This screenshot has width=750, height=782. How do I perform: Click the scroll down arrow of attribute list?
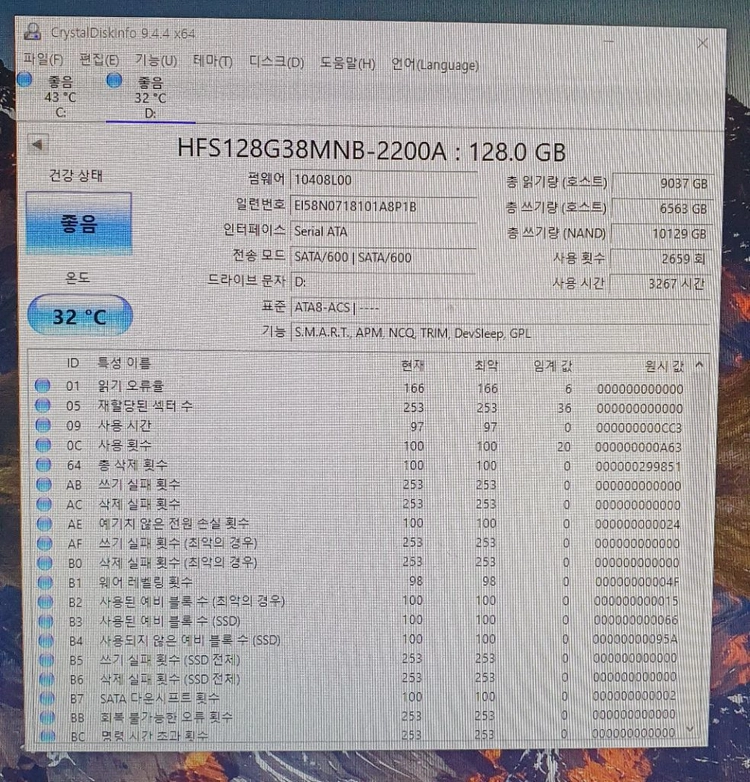tap(691, 729)
